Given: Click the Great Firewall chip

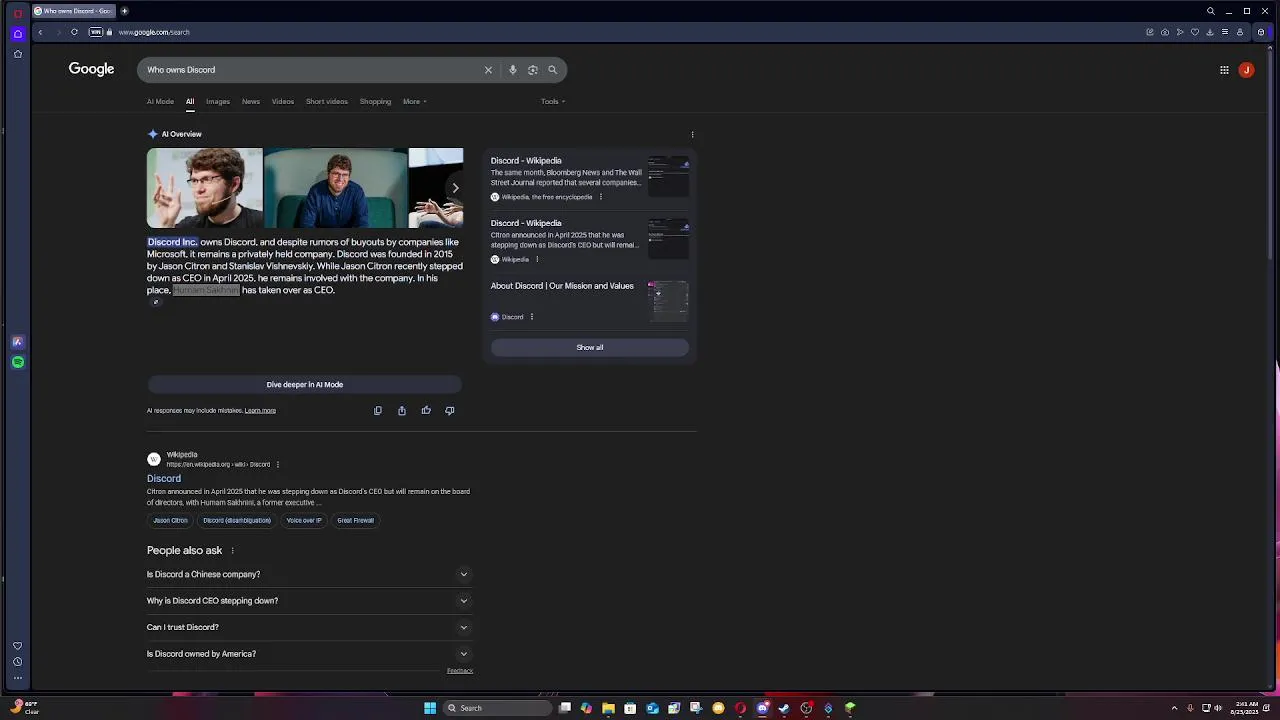Looking at the screenshot, I should [356, 520].
